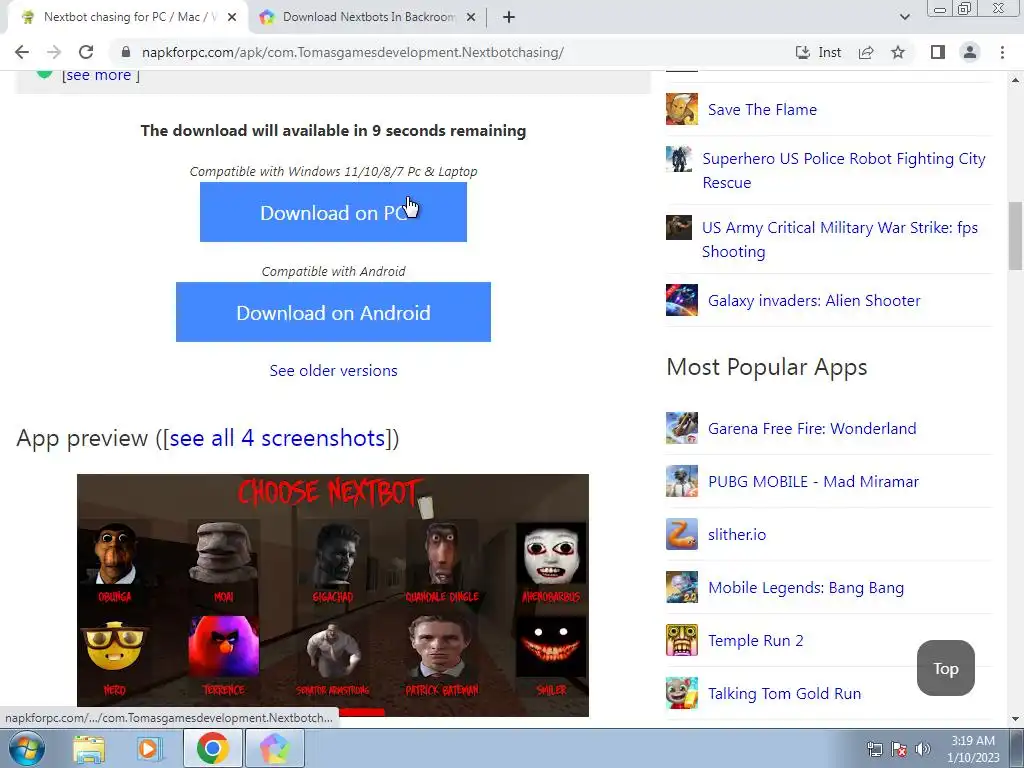Open Windows Explorer from the taskbar
The height and width of the screenshot is (768, 1024).
[88, 748]
